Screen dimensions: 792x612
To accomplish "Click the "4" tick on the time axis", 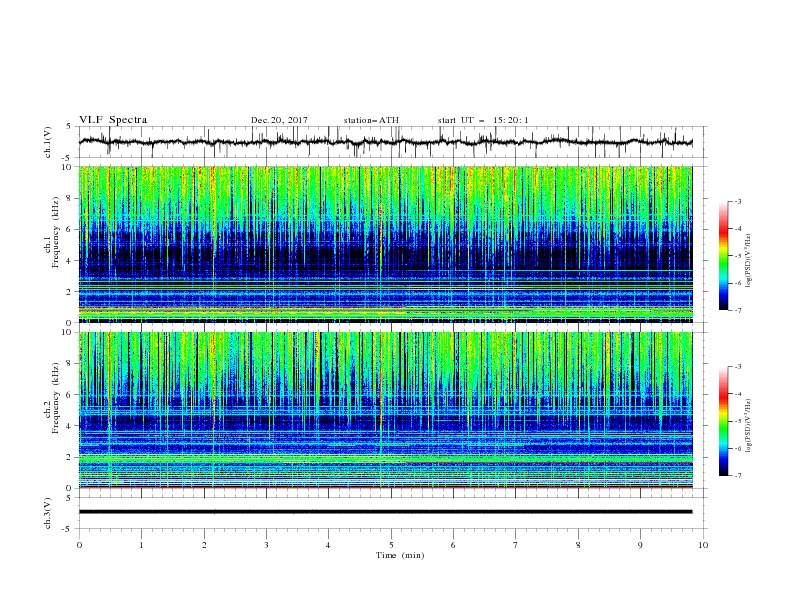I will click(329, 545).
